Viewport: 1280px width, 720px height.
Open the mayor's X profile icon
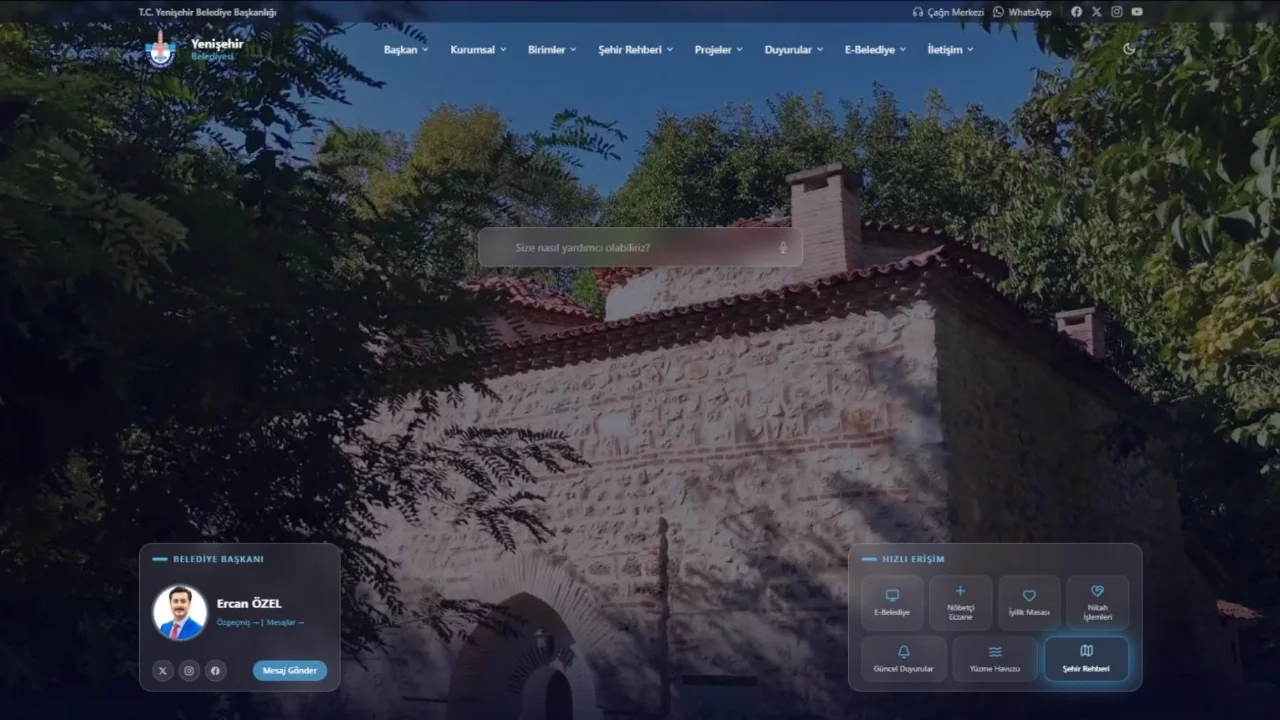[x=163, y=671]
